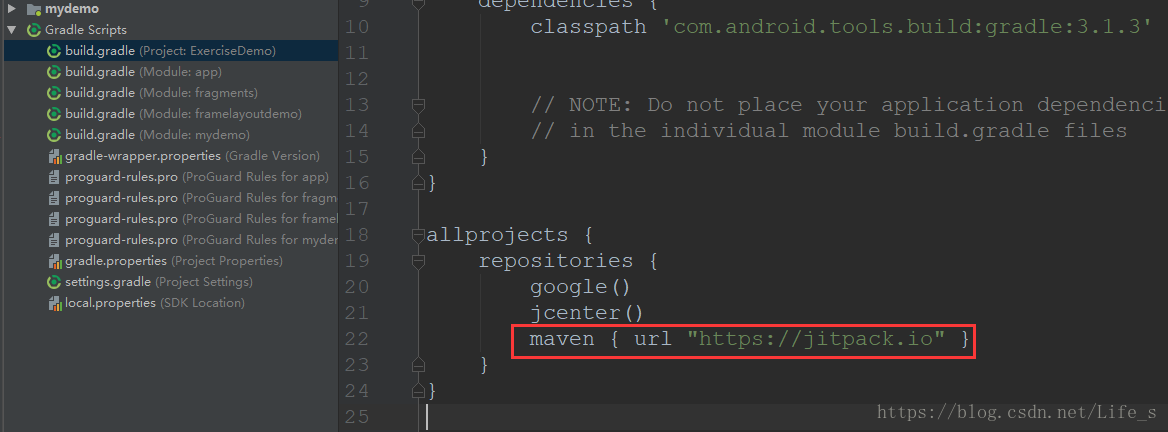Expand the mydemo module folder
The image size is (1168, 432).
(x=11, y=10)
